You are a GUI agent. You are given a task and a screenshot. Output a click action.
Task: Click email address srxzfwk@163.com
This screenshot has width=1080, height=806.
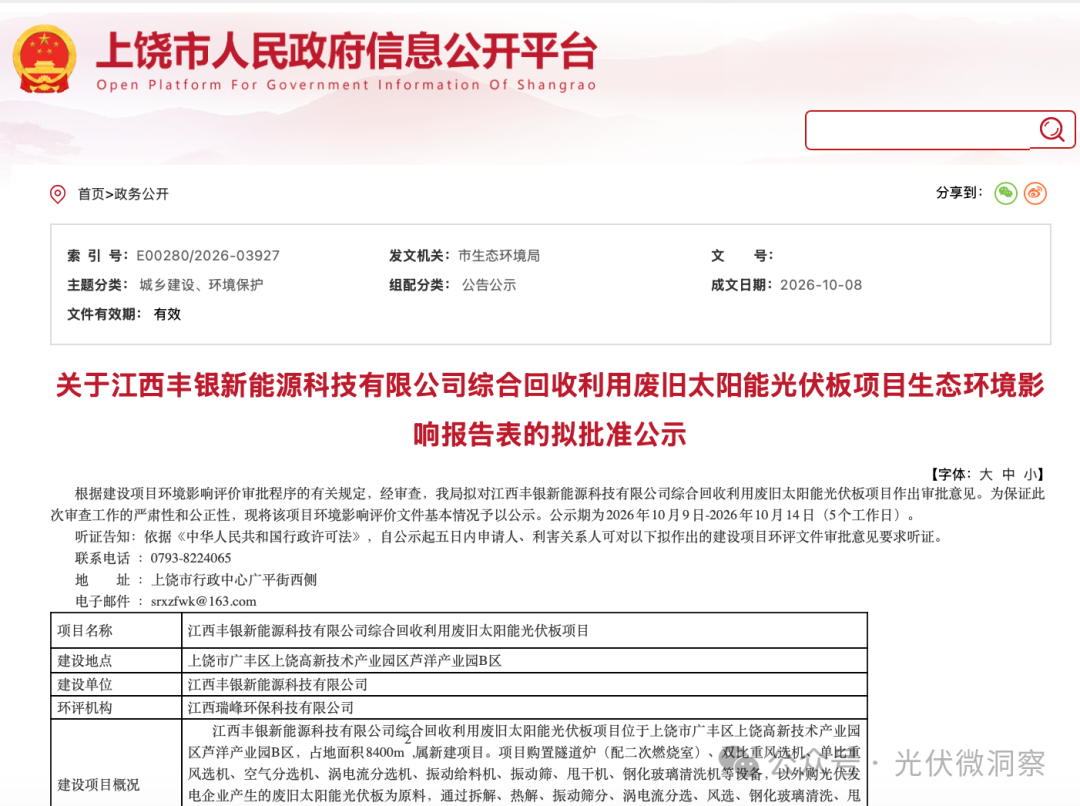coord(203,601)
